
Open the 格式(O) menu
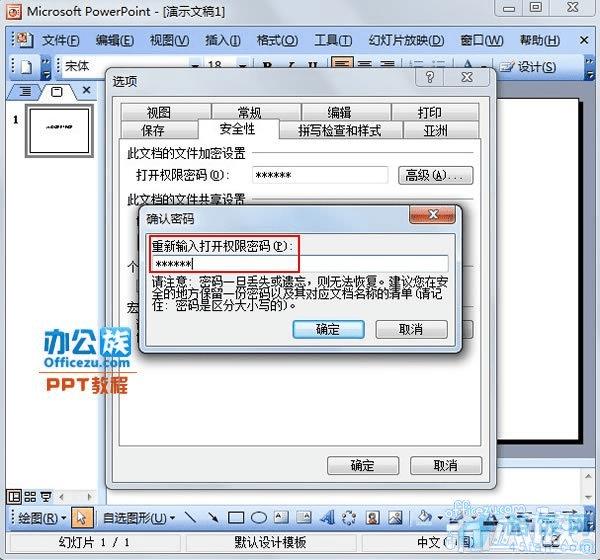coord(277,40)
